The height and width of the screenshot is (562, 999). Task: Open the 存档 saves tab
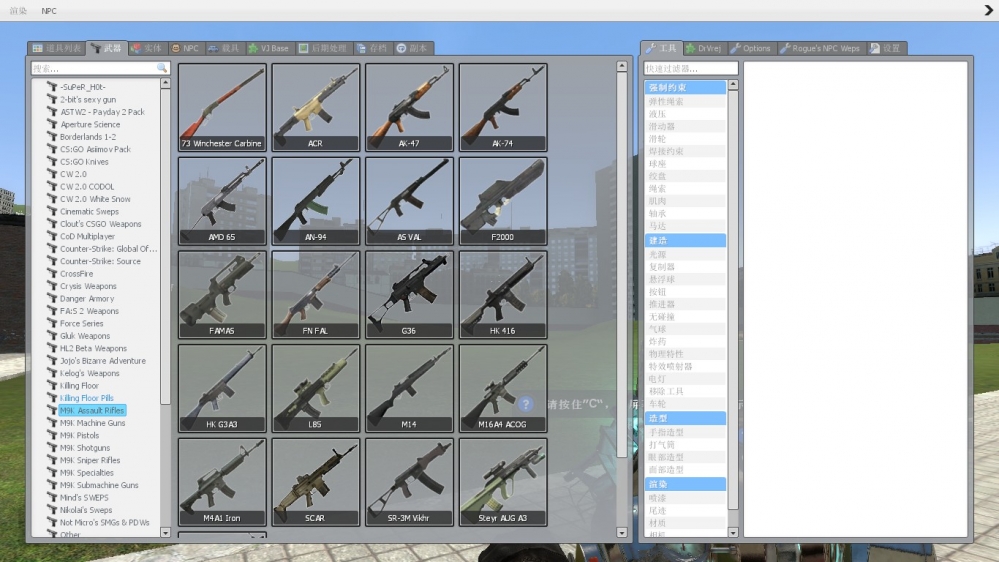(x=372, y=48)
